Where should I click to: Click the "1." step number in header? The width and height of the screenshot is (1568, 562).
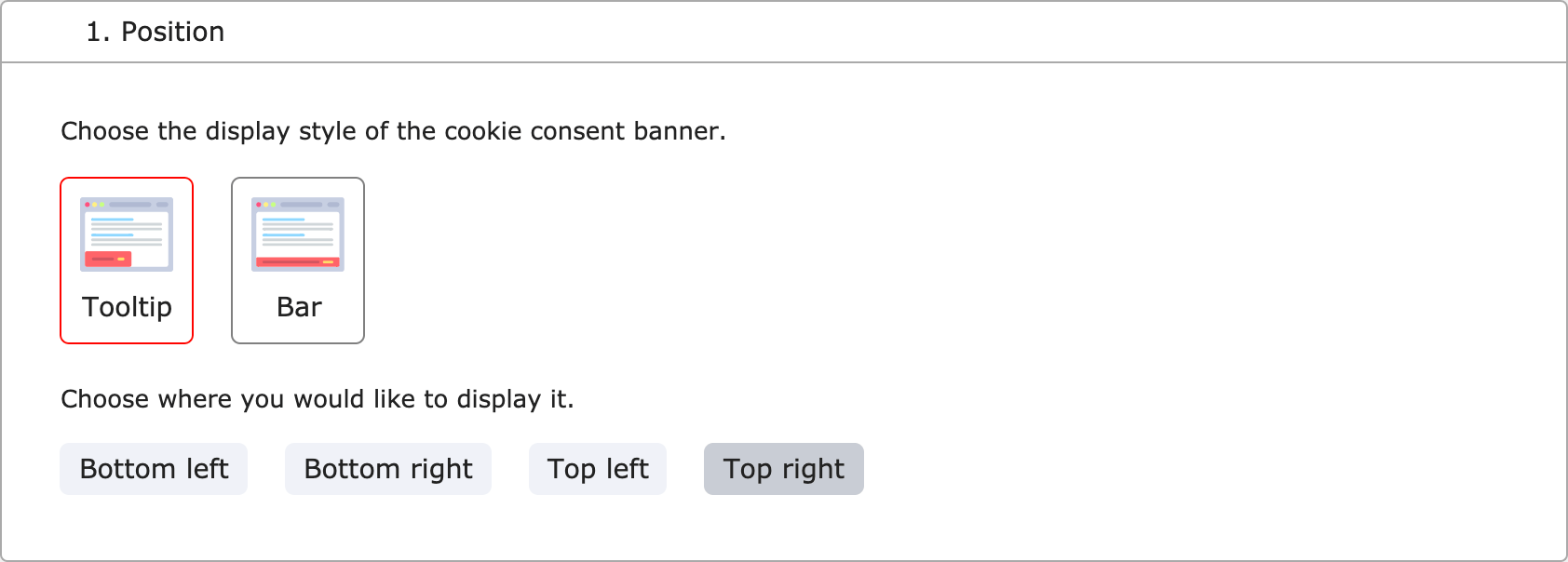click(98, 32)
